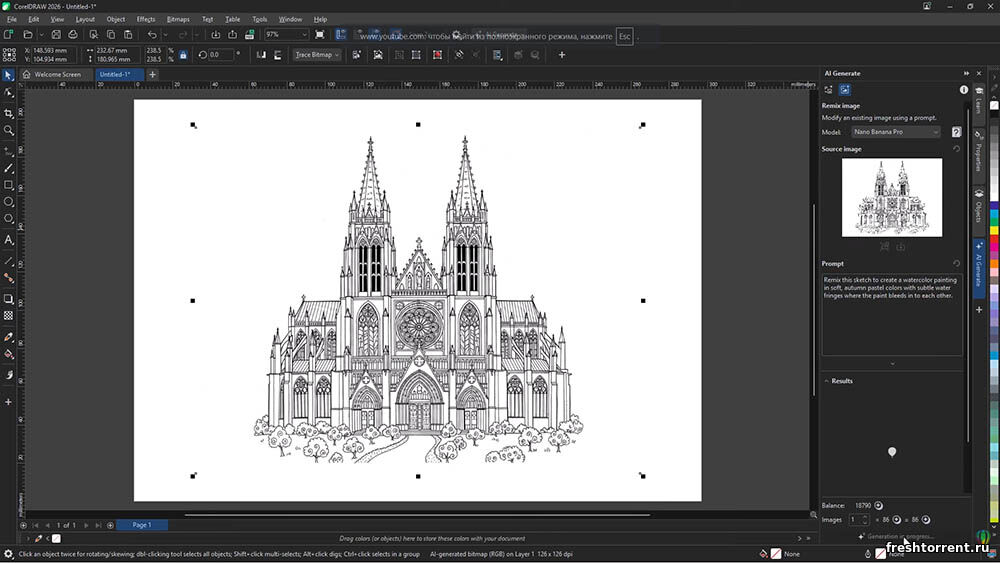Switch to Remix image mode icon

(844, 89)
